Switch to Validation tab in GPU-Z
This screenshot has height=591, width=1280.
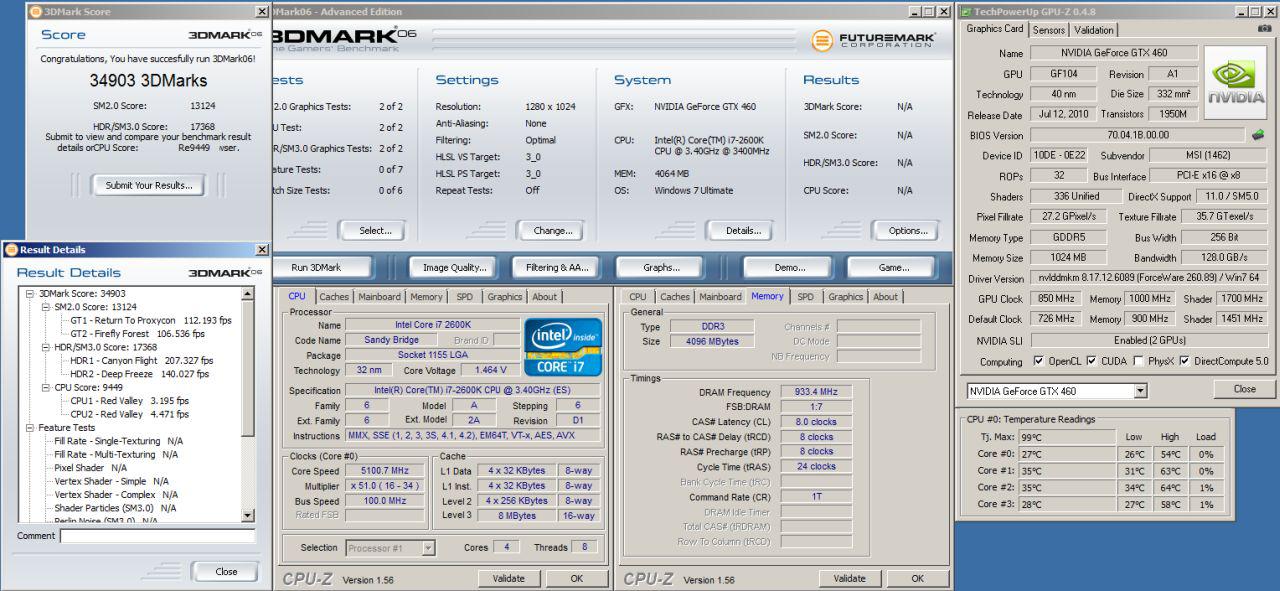[1094, 30]
